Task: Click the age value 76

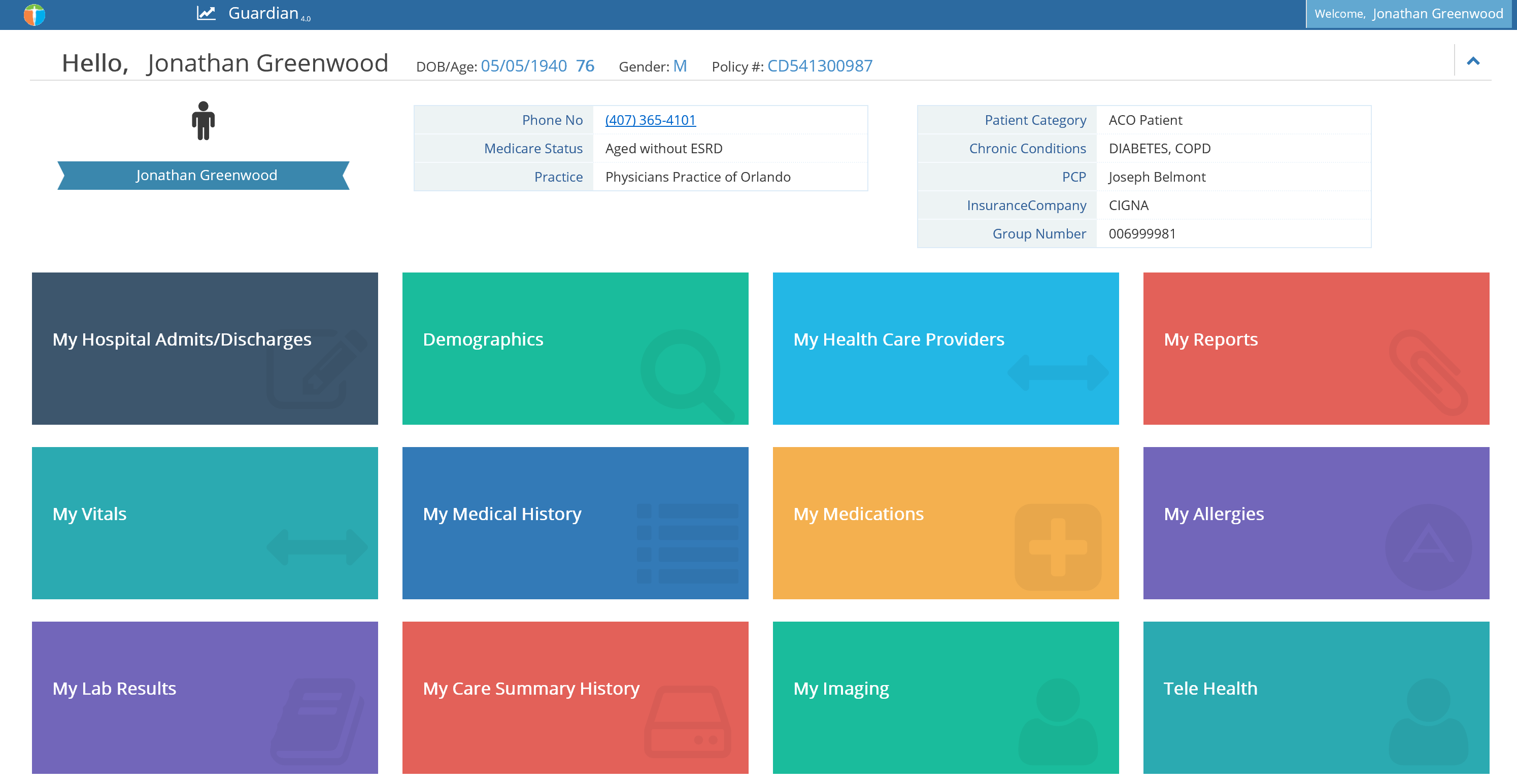Action: (x=585, y=65)
